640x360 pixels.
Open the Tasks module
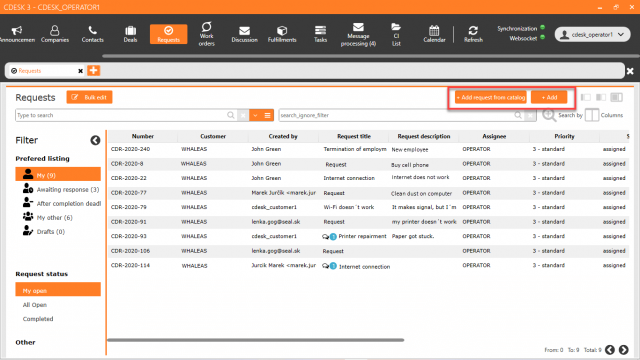click(320, 34)
